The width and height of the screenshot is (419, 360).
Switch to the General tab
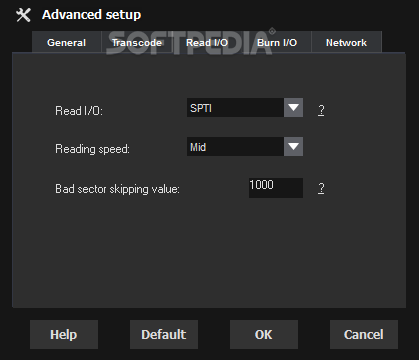click(x=66, y=42)
